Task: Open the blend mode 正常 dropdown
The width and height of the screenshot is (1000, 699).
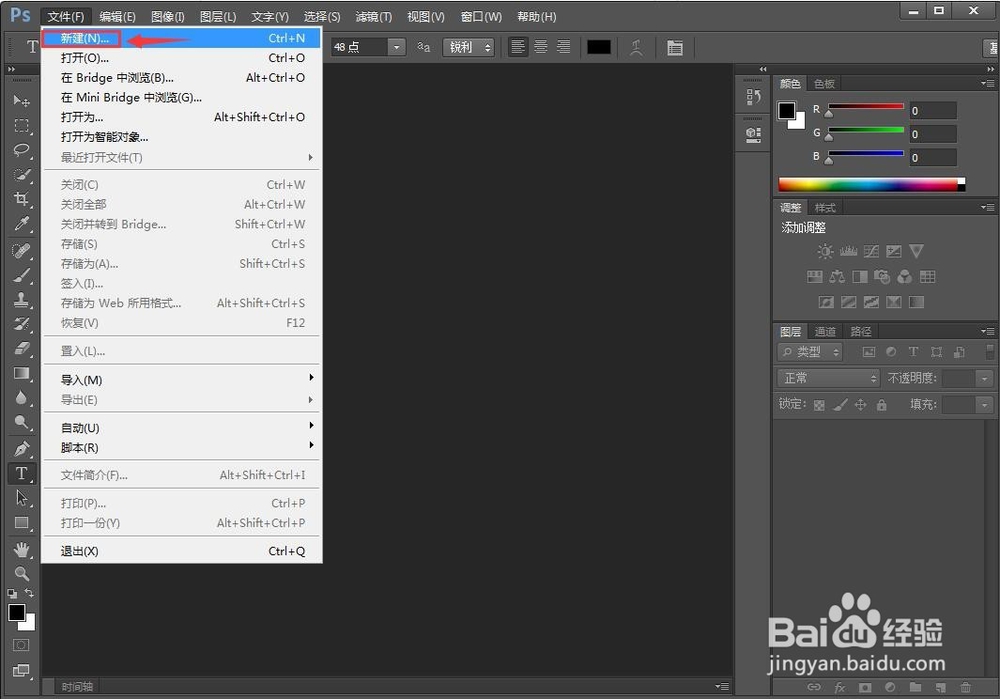Action: [828, 378]
